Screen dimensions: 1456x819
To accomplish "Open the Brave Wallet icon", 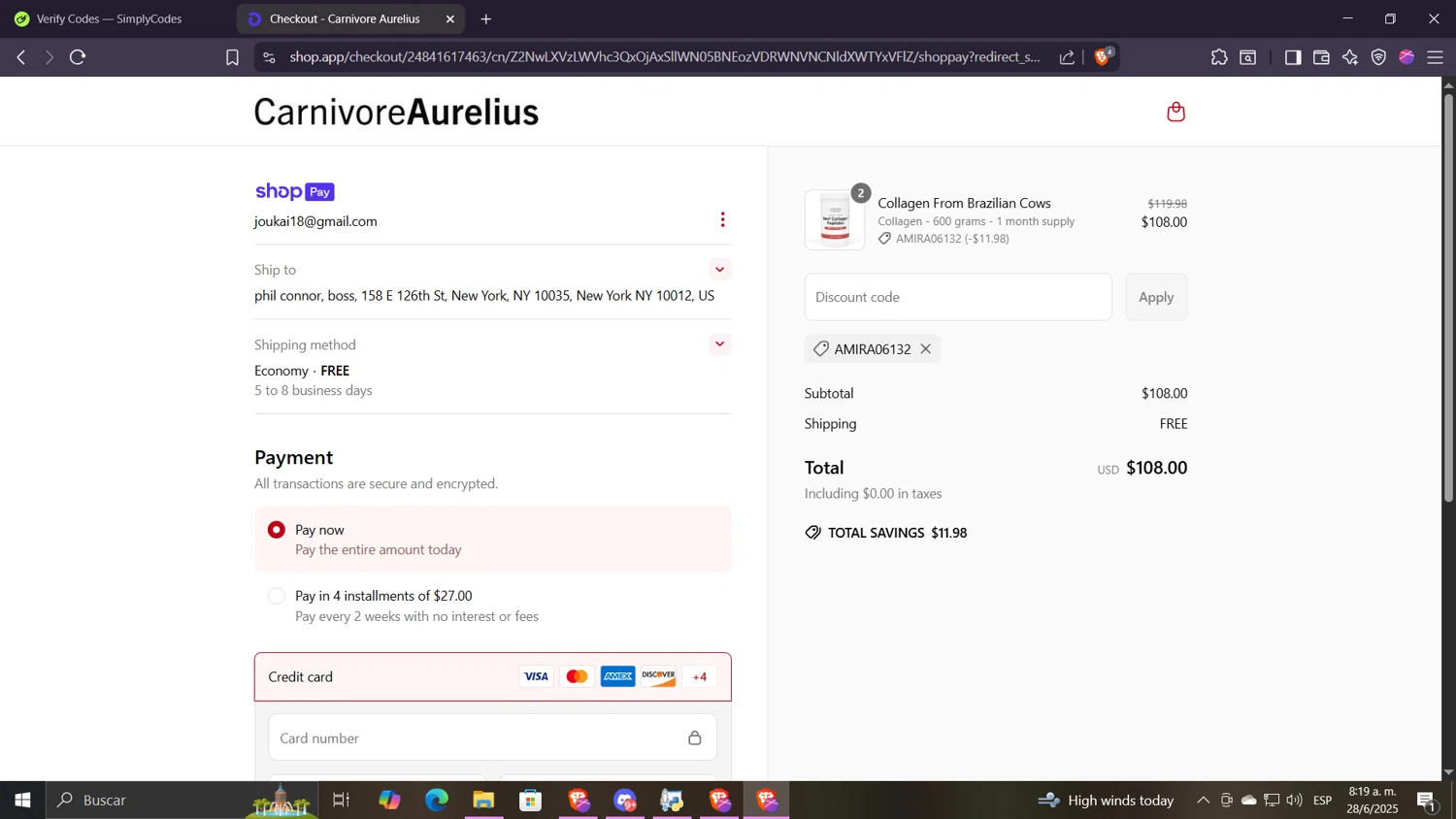I will point(1321,57).
